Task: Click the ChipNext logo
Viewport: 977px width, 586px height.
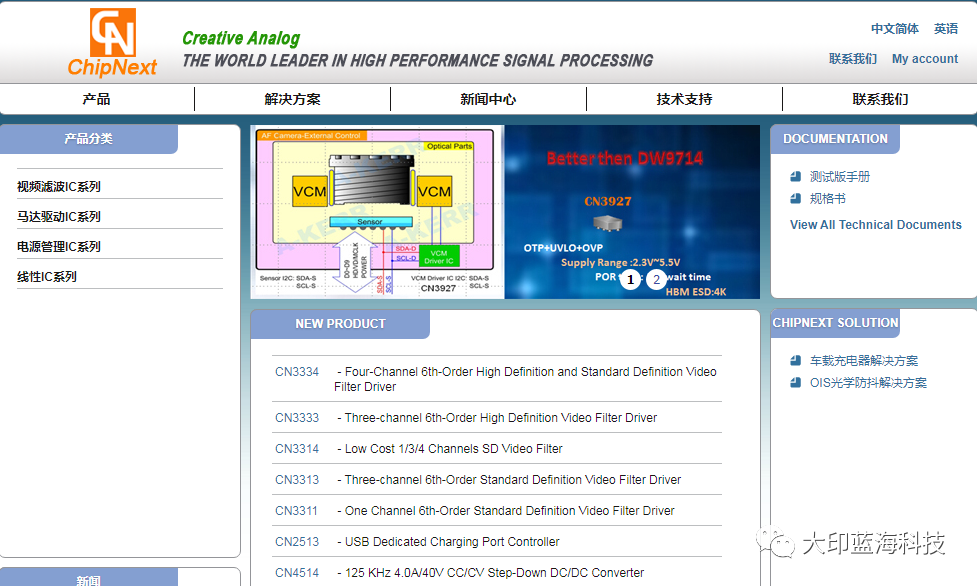Action: point(112,43)
